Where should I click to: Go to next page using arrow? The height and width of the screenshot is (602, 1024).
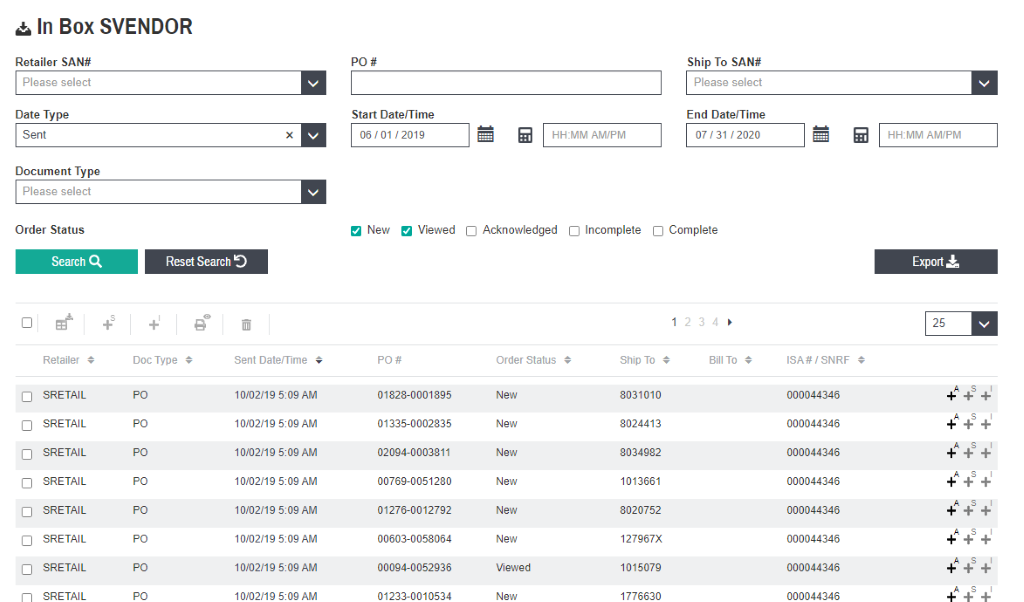point(730,322)
